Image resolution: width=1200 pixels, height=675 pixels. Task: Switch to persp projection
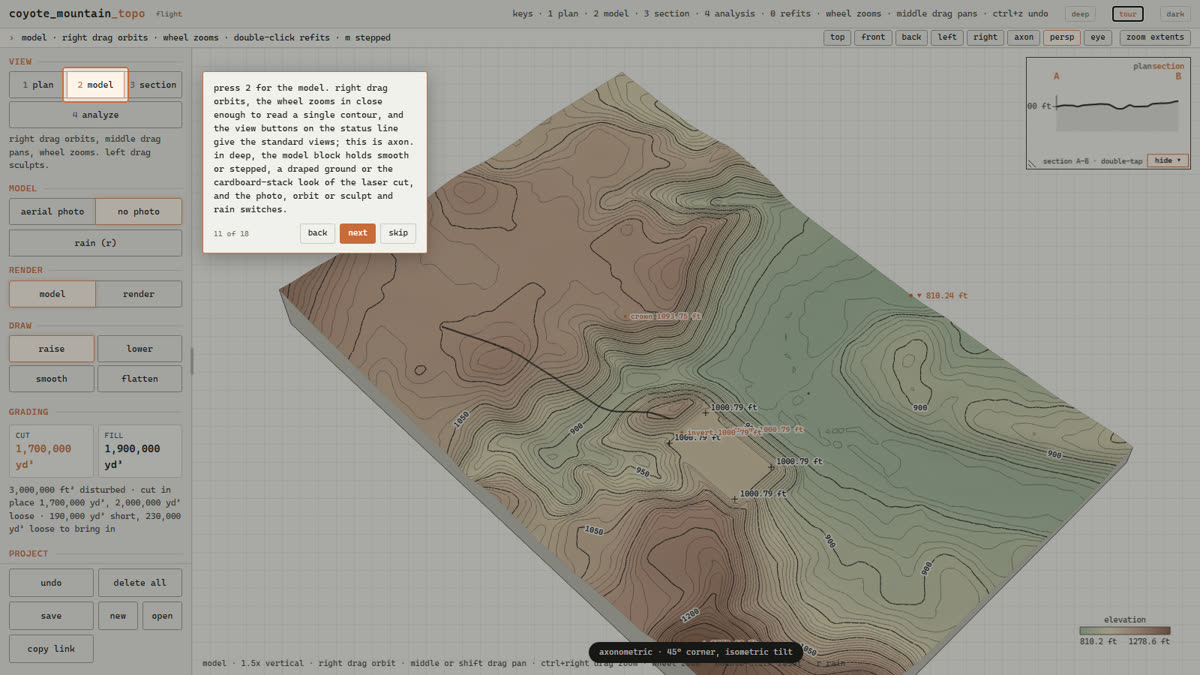click(x=1061, y=38)
